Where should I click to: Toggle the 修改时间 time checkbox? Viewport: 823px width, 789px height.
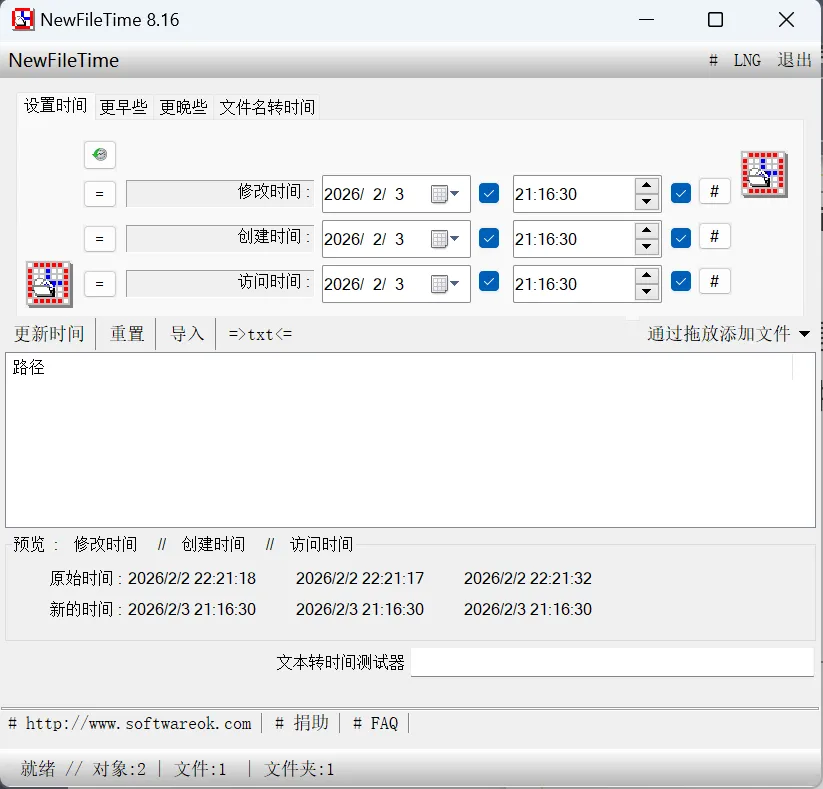(x=681, y=193)
